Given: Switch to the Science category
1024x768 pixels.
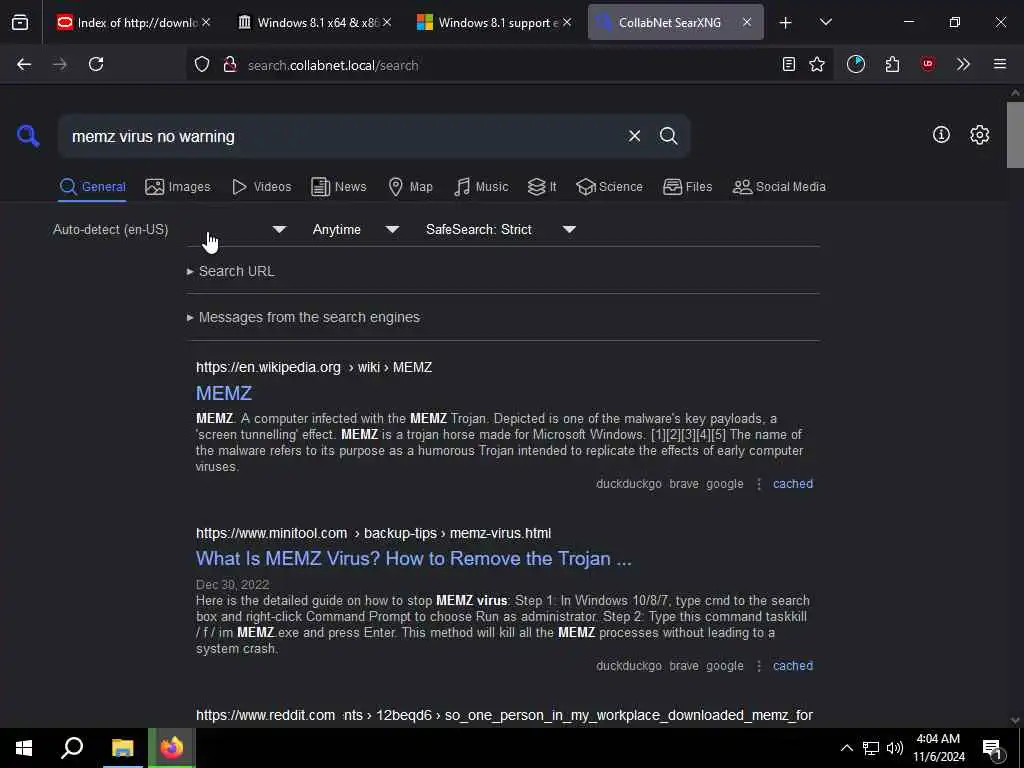Looking at the screenshot, I should click(x=609, y=187).
